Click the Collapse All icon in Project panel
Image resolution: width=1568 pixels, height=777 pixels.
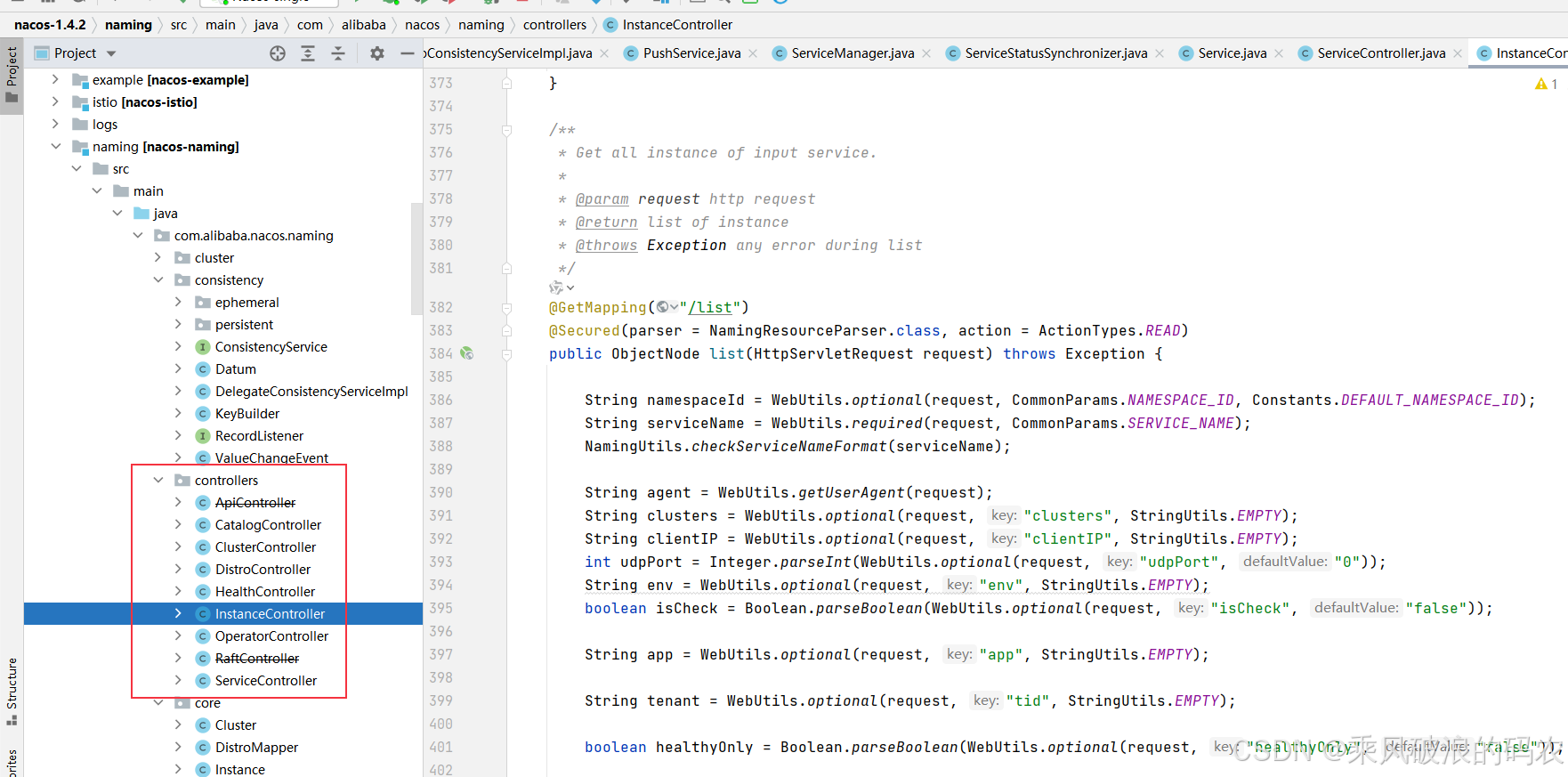pos(338,53)
